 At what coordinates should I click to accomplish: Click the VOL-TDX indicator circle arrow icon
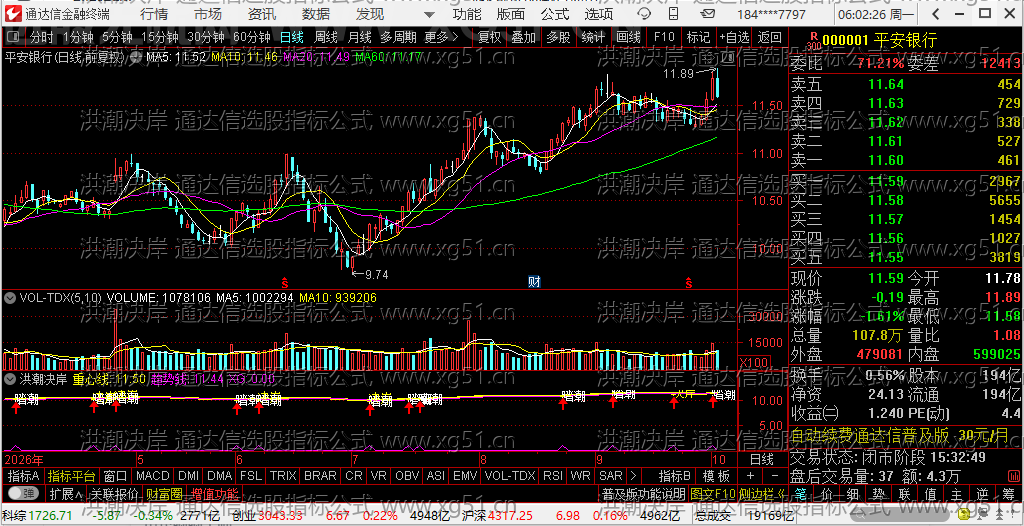[x=10, y=297]
